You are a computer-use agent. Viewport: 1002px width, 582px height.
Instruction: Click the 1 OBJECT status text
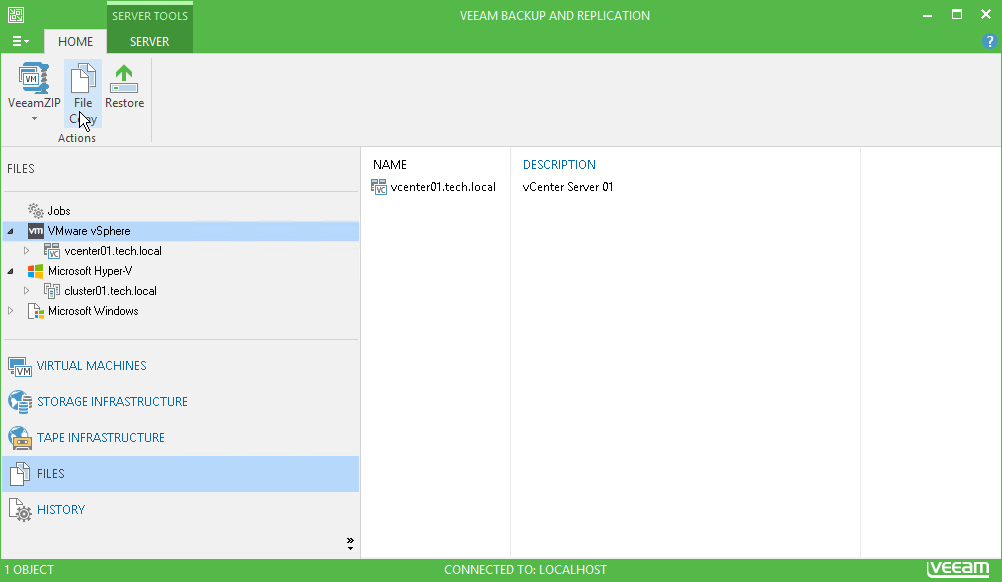tap(29, 570)
